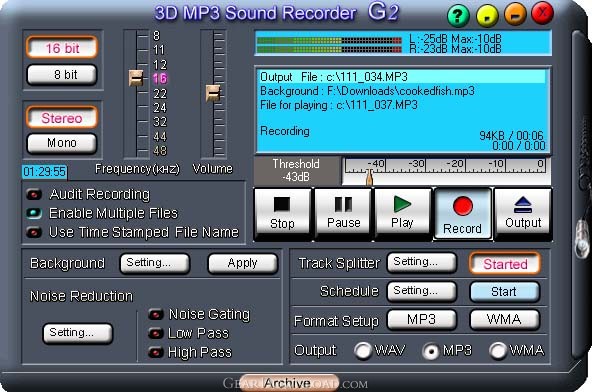
Task: Click the -20 mark on threshold scale
Action: (x=454, y=164)
